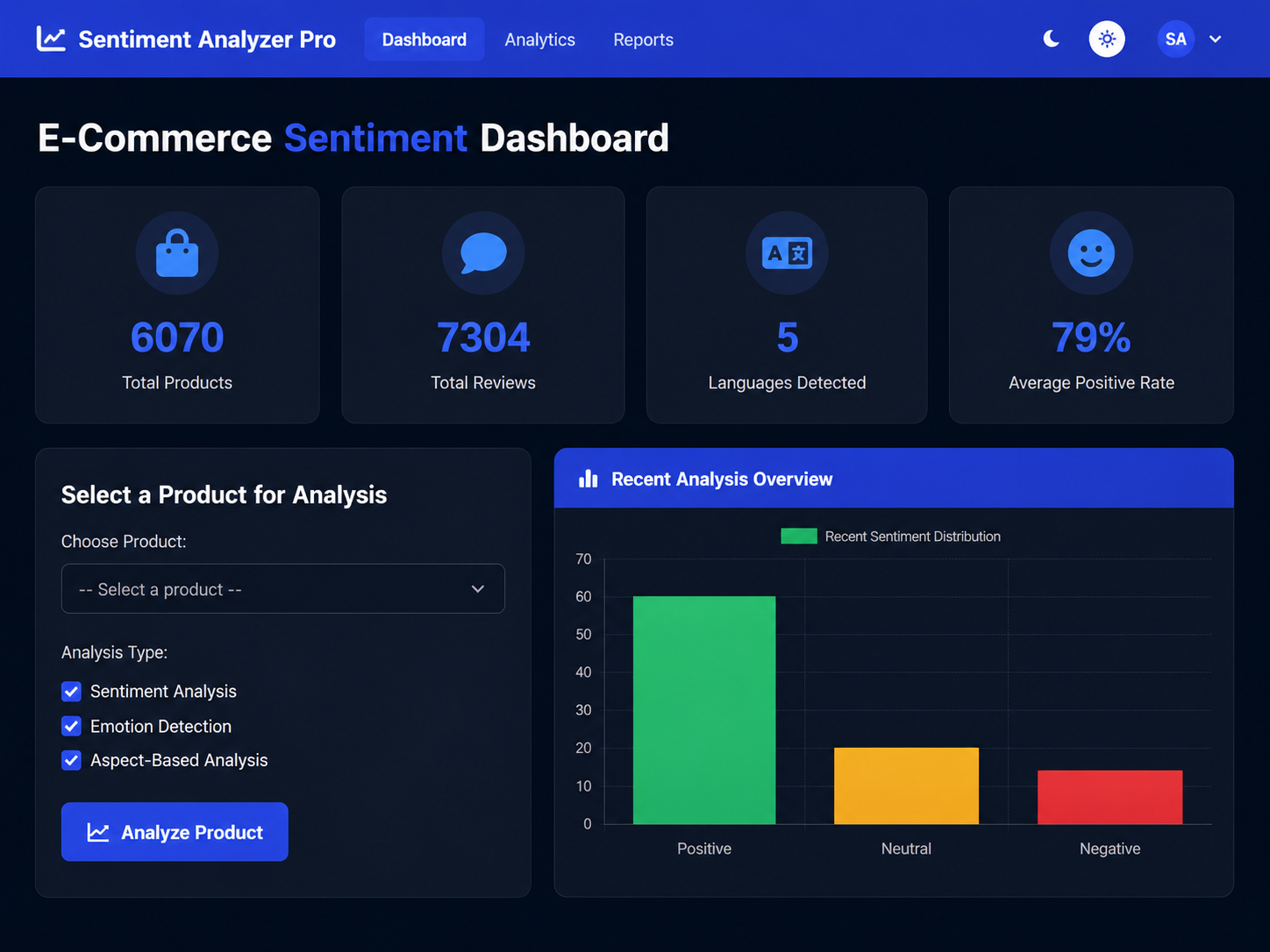This screenshot has height=952, width=1270.
Task: Click the Select a Product for Analysis heading
Action: click(x=224, y=494)
